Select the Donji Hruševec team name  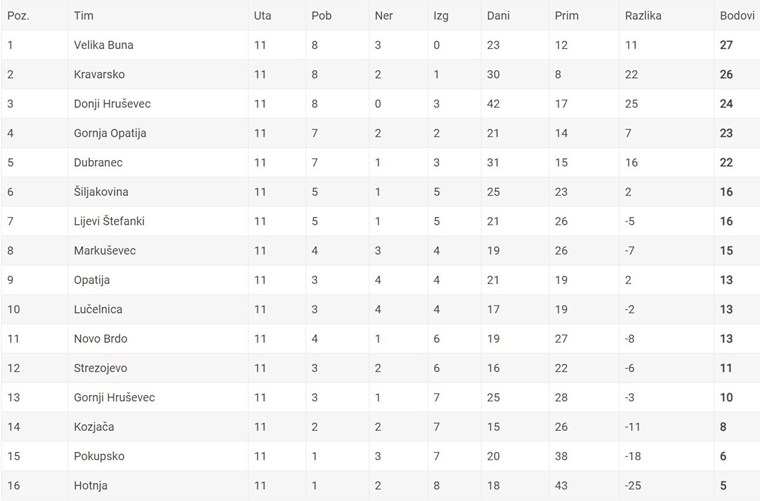coord(113,104)
